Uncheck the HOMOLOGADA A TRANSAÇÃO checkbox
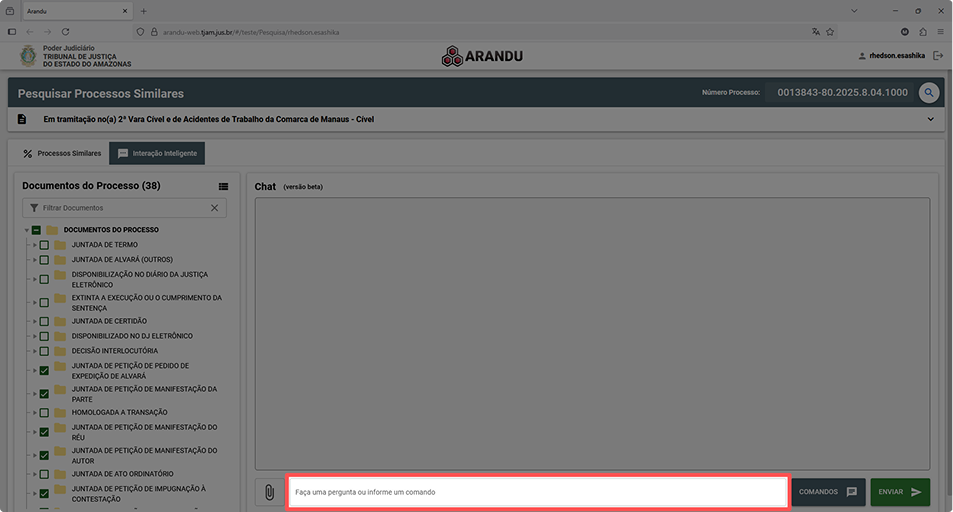This screenshot has height=512, width=953. pyautogui.click(x=44, y=412)
